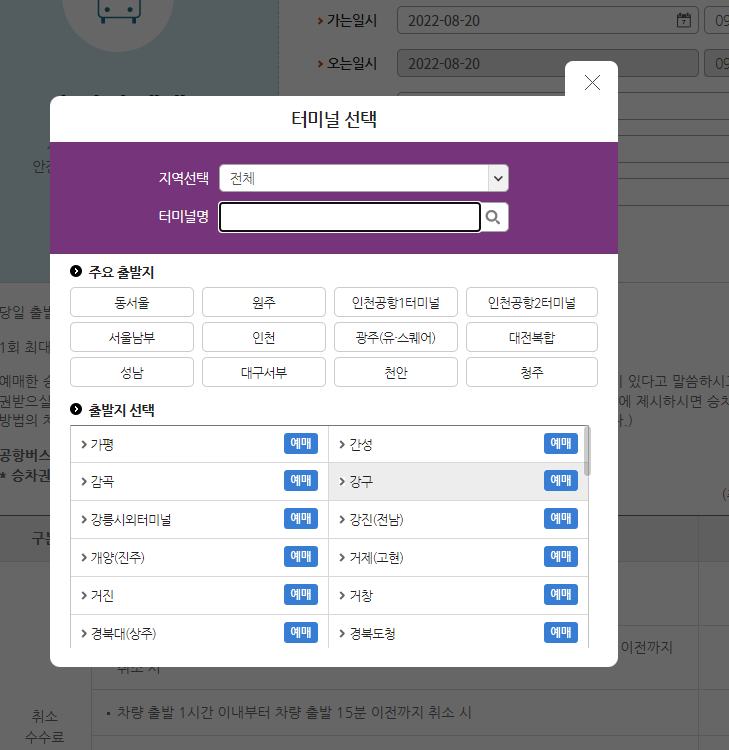Viewport: 729px width, 750px height.
Task: Click 예매 badge next to 강진(전남)
Action: tap(561, 518)
